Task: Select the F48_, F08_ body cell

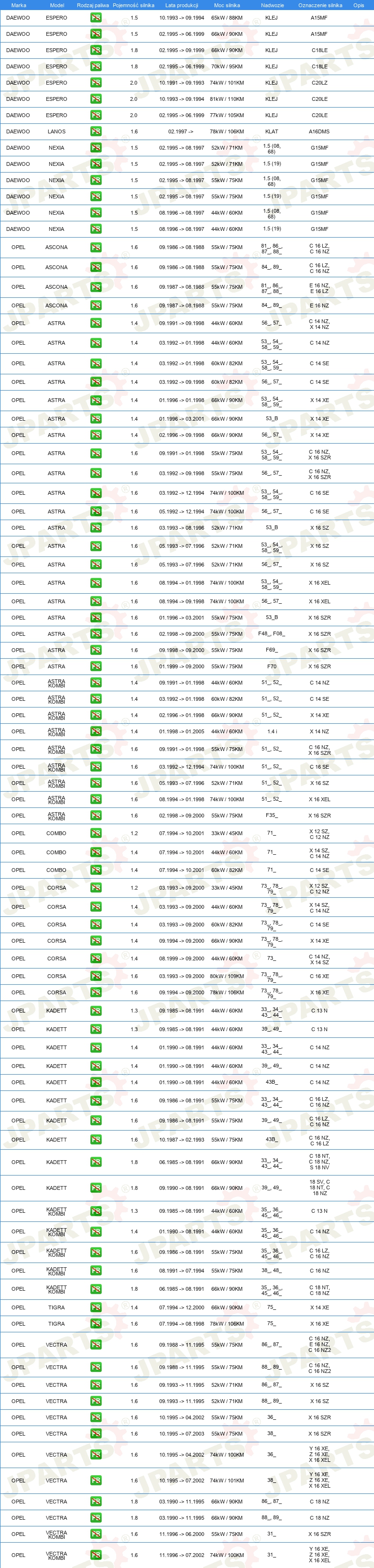Action: pyautogui.click(x=272, y=633)
